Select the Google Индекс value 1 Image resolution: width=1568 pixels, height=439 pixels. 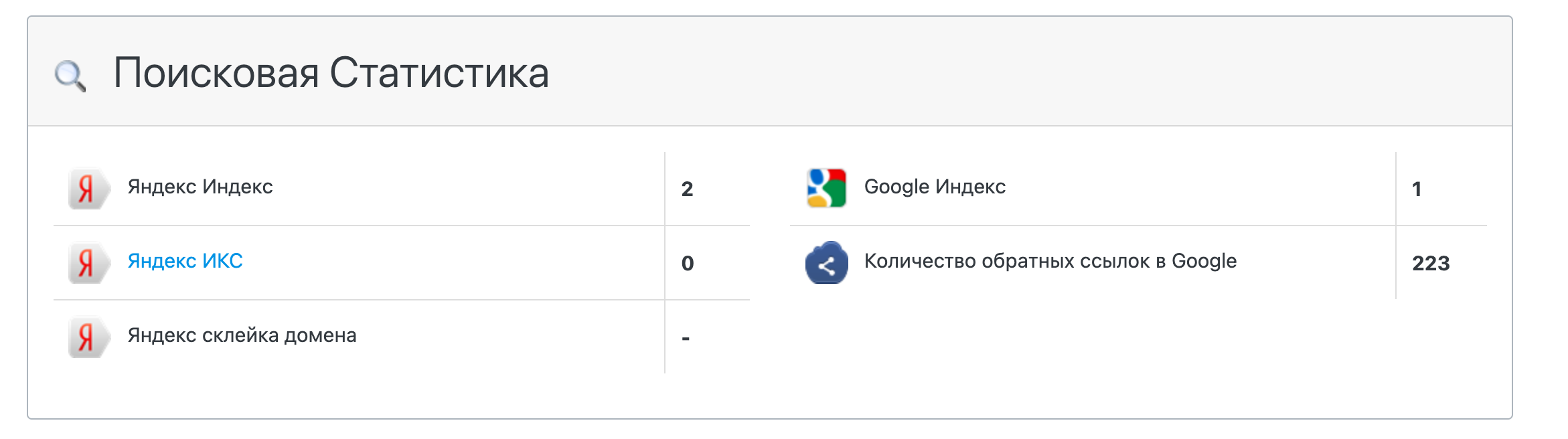[1417, 189]
